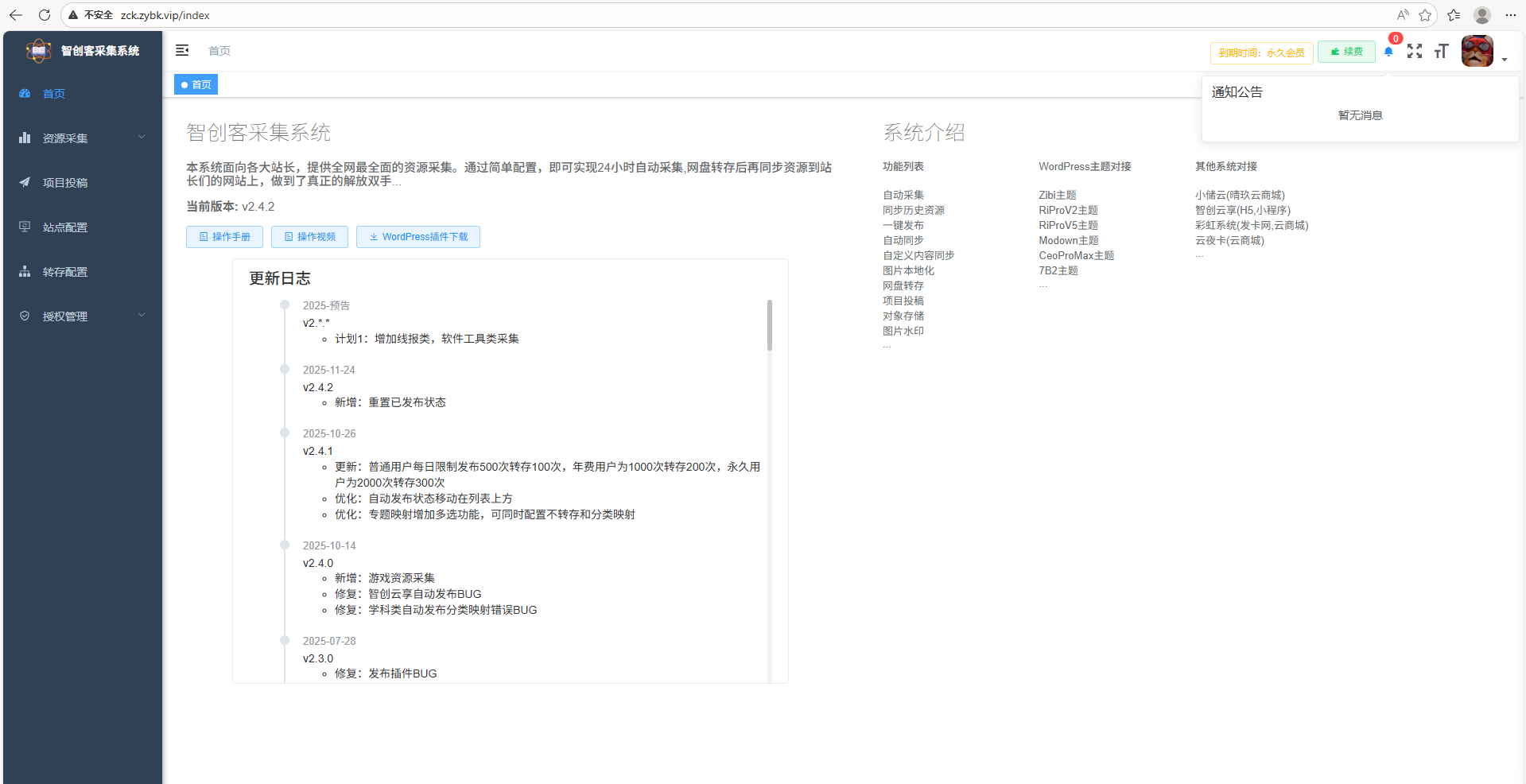
Task: Open the 首页 menu in top bar
Action: (219, 50)
